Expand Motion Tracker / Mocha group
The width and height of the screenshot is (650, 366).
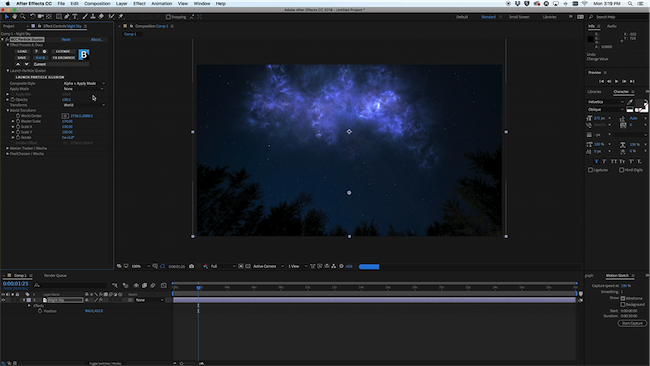coord(8,148)
